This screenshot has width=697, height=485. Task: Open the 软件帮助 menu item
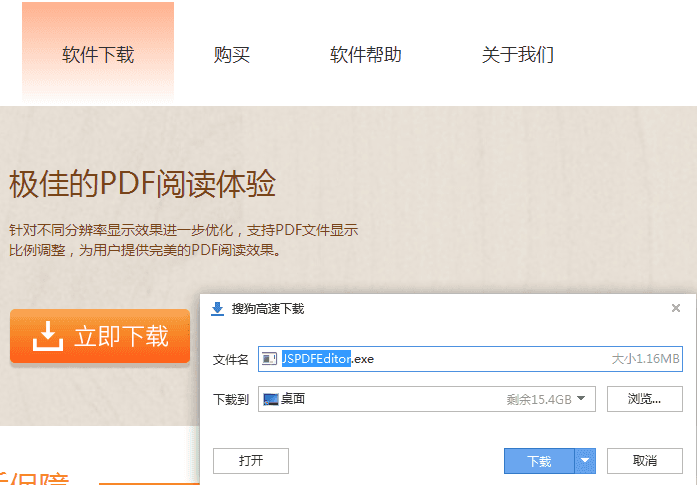pos(365,55)
